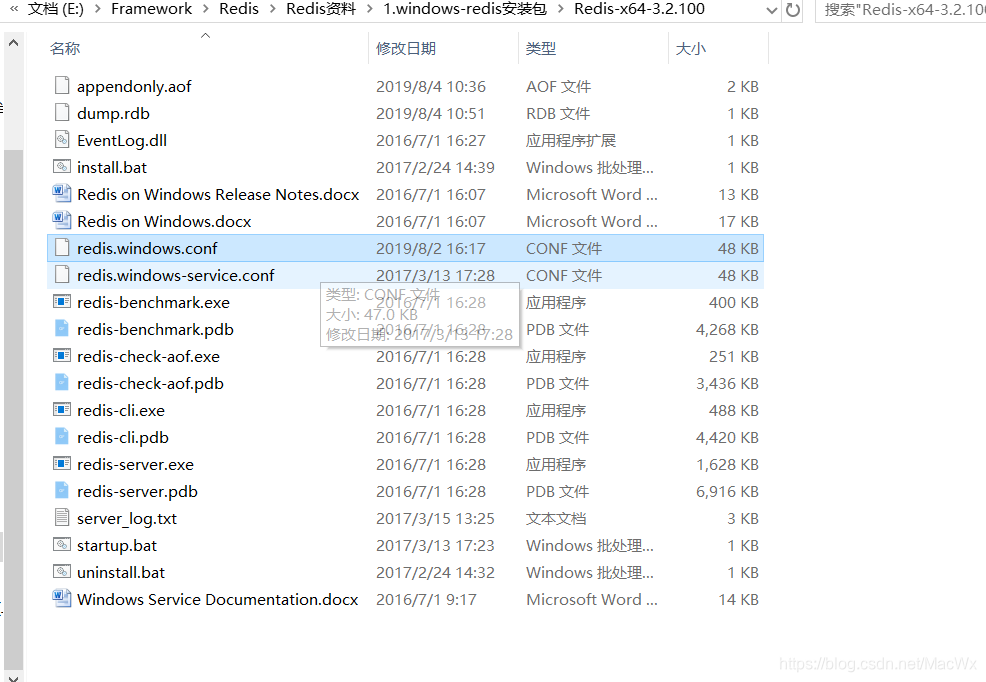Expand chevron after 文档 (E:) in breadcrumb

pos(97,9)
